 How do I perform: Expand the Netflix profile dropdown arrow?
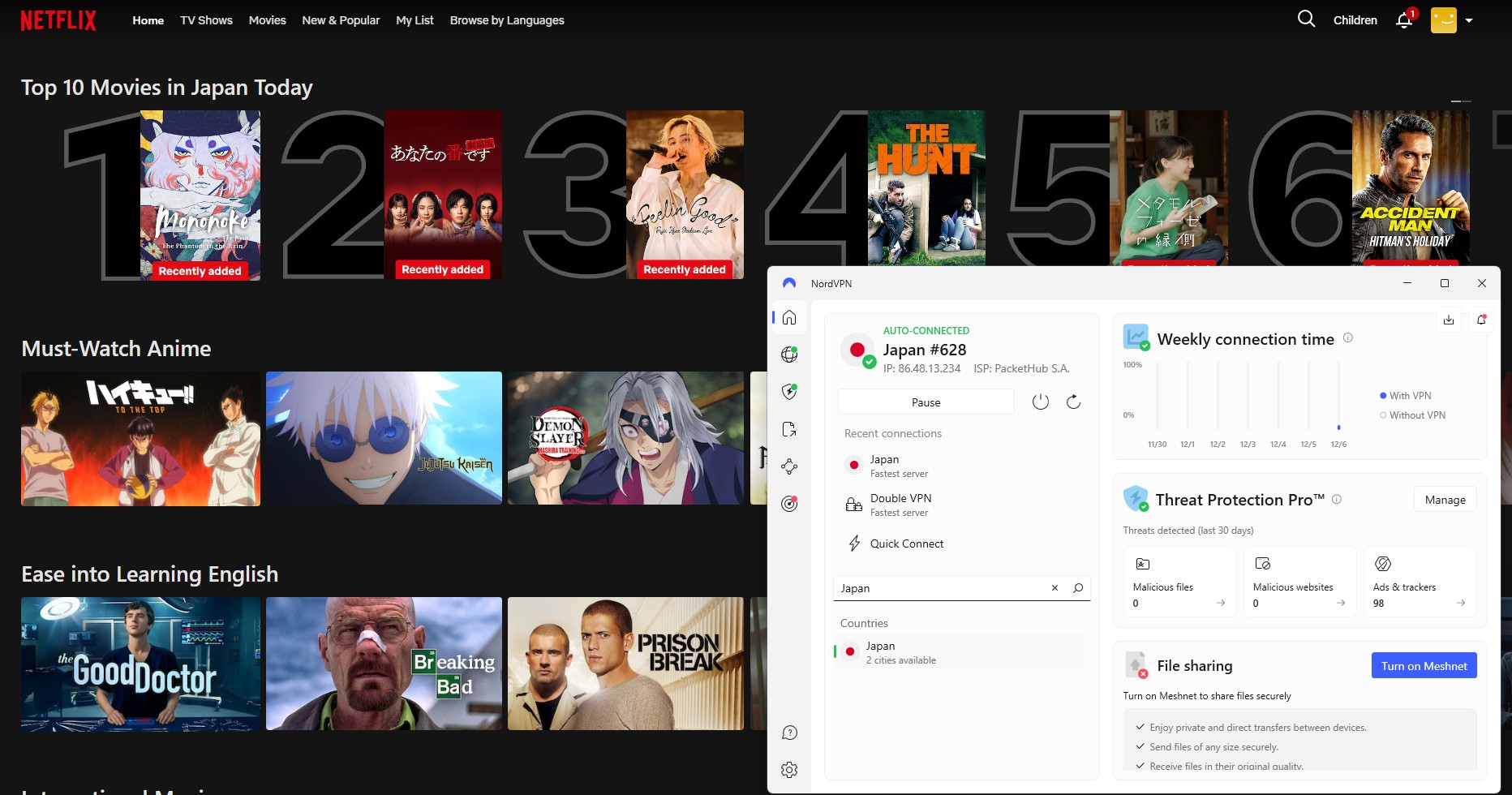point(1469,20)
